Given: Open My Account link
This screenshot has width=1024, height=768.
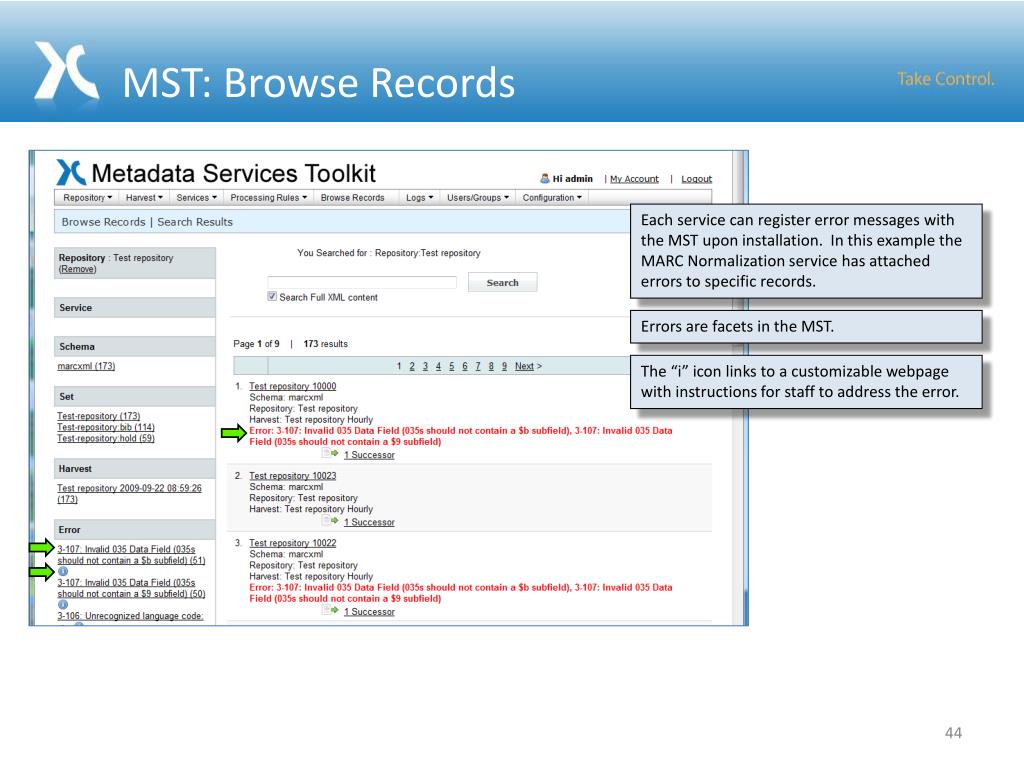Looking at the screenshot, I should pos(634,179).
